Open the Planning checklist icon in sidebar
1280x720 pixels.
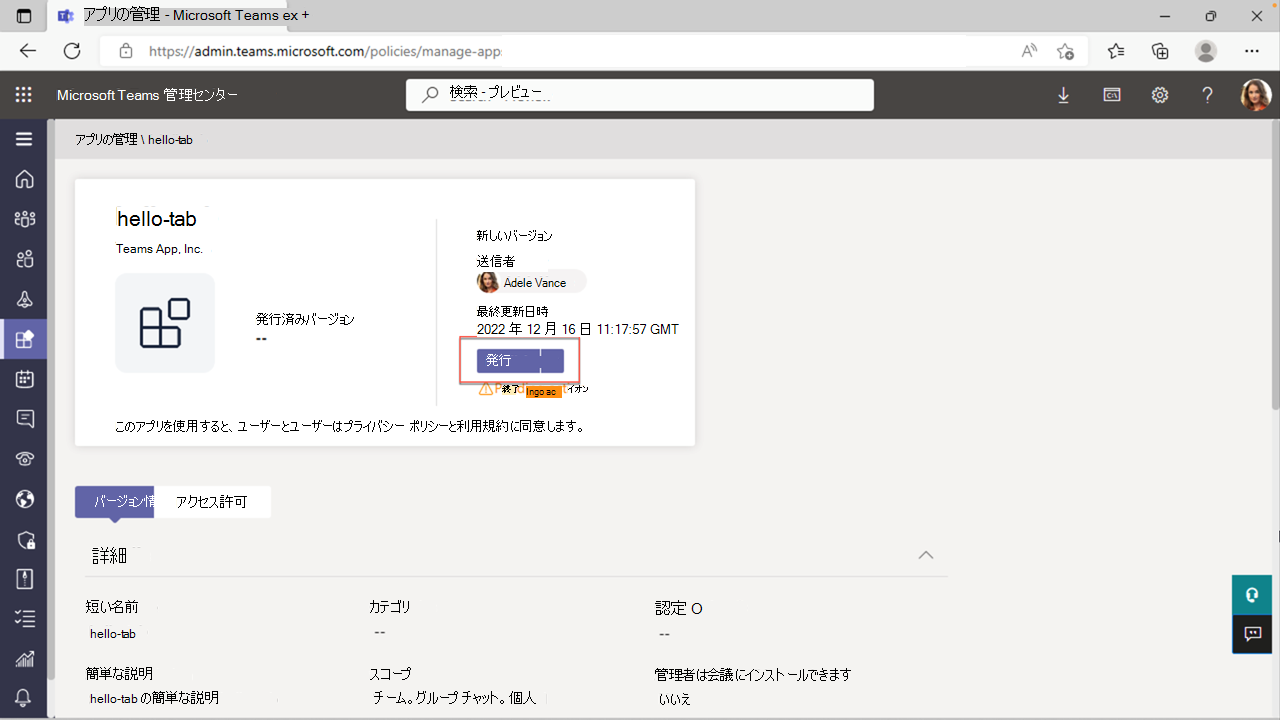pos(25,619)
